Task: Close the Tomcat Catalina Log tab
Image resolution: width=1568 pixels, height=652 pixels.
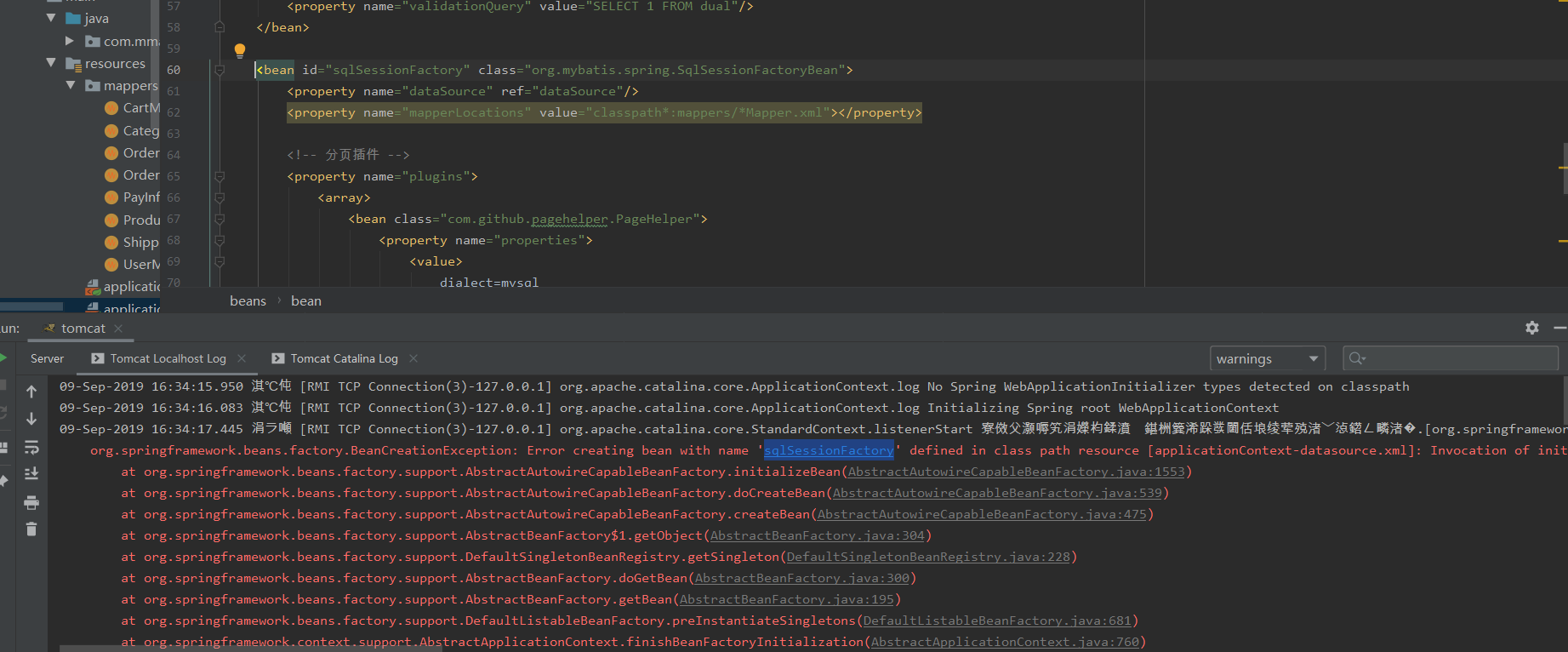Action: 413,358
